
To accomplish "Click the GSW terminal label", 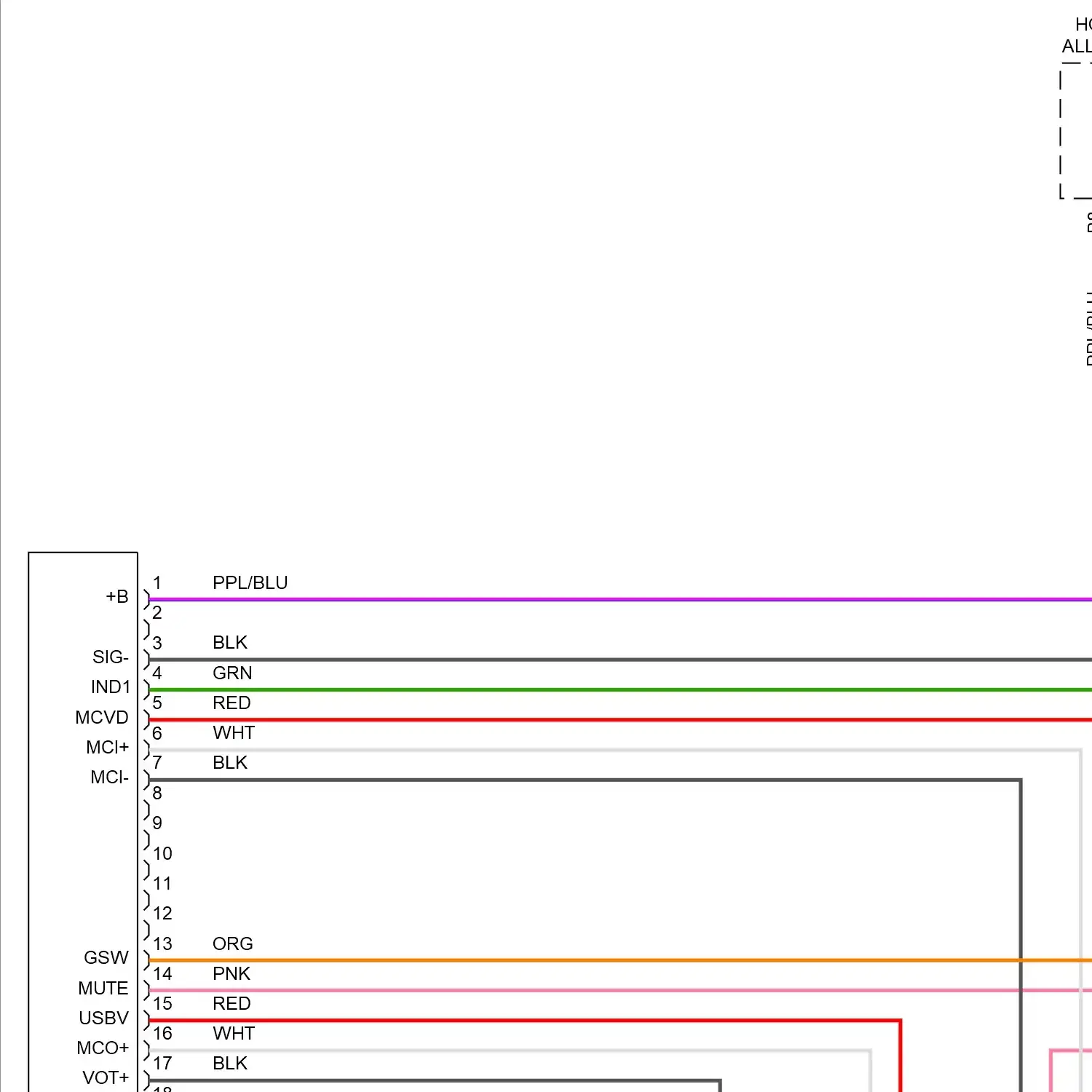I will pos(106,958).
